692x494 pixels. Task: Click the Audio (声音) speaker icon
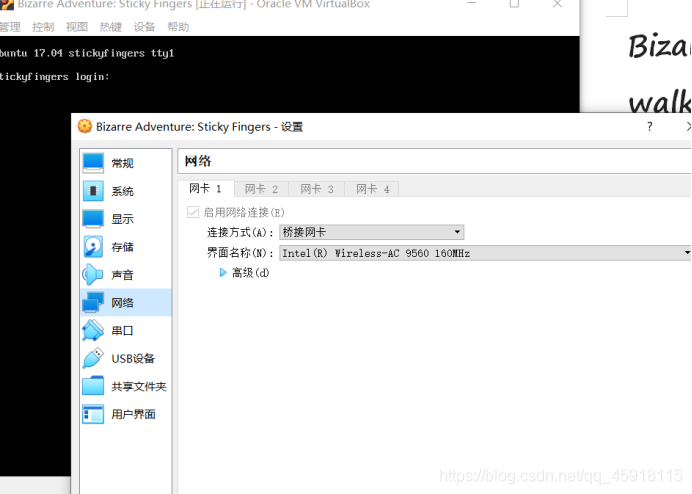coord(93,275)
